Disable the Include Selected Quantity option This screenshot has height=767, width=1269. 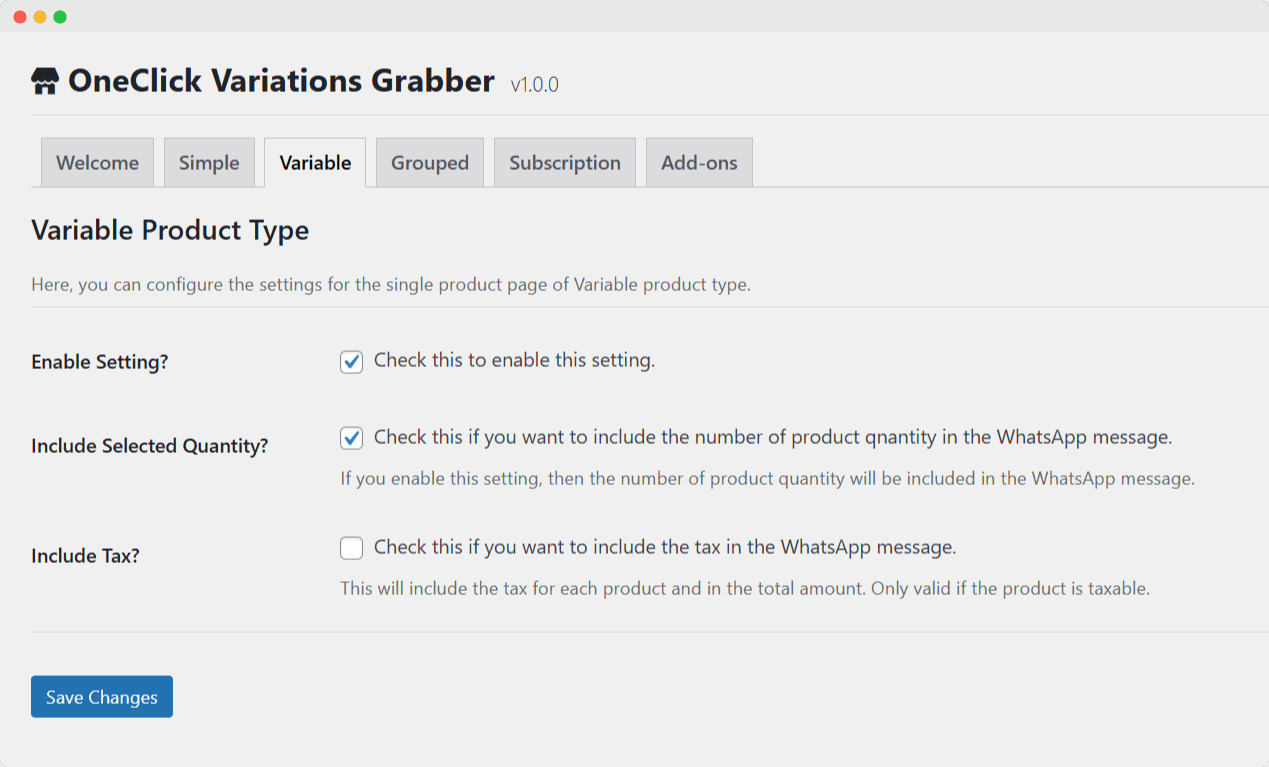pyautogui.click(x=351, y=437)
